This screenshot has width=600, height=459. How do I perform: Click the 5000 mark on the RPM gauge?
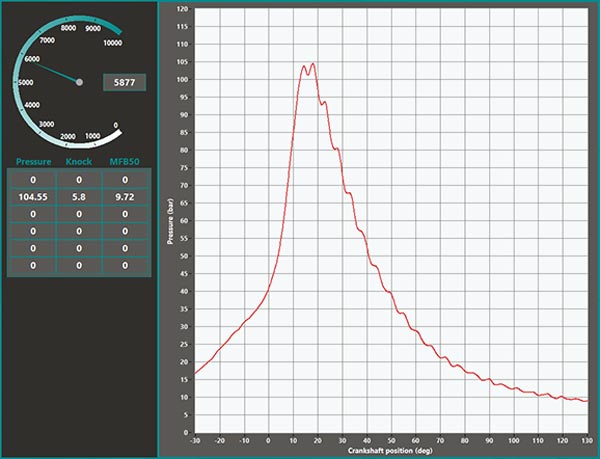pos(26,83)
